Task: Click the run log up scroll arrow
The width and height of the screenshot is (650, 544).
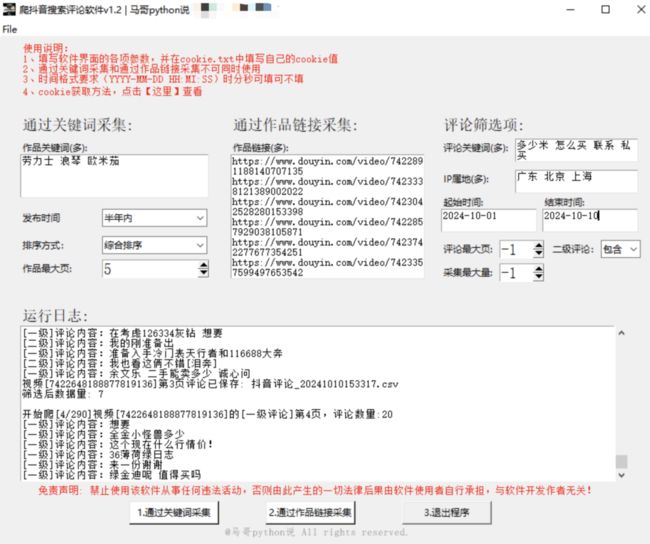Action: 621,333
